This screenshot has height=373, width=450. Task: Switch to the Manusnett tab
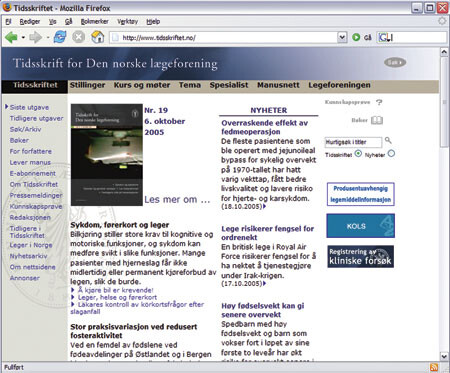278,85
